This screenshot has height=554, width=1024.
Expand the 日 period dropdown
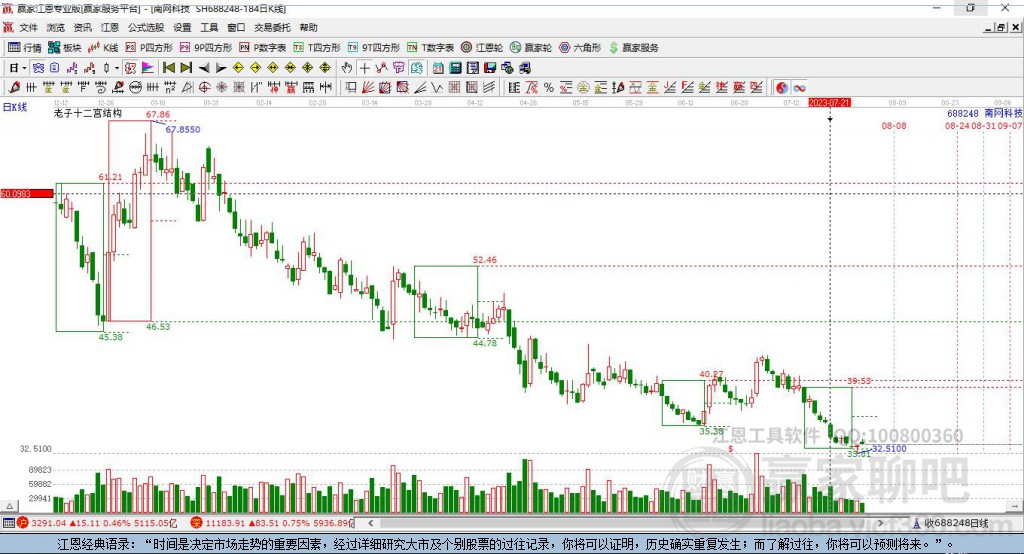(24, 68)
